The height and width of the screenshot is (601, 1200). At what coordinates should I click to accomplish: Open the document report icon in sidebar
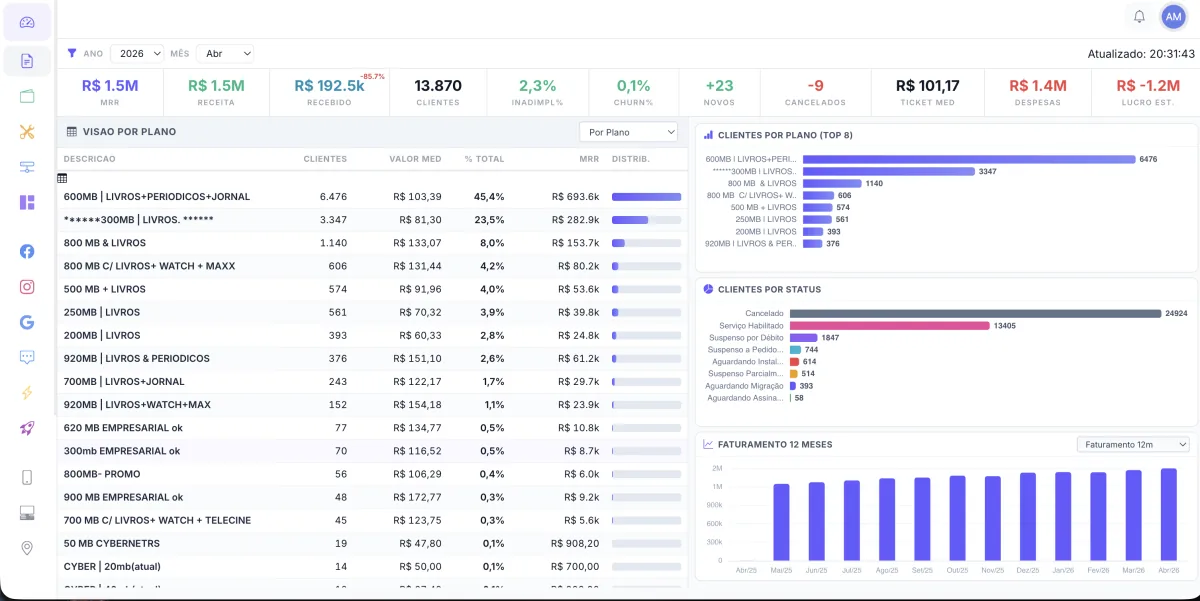27,61
